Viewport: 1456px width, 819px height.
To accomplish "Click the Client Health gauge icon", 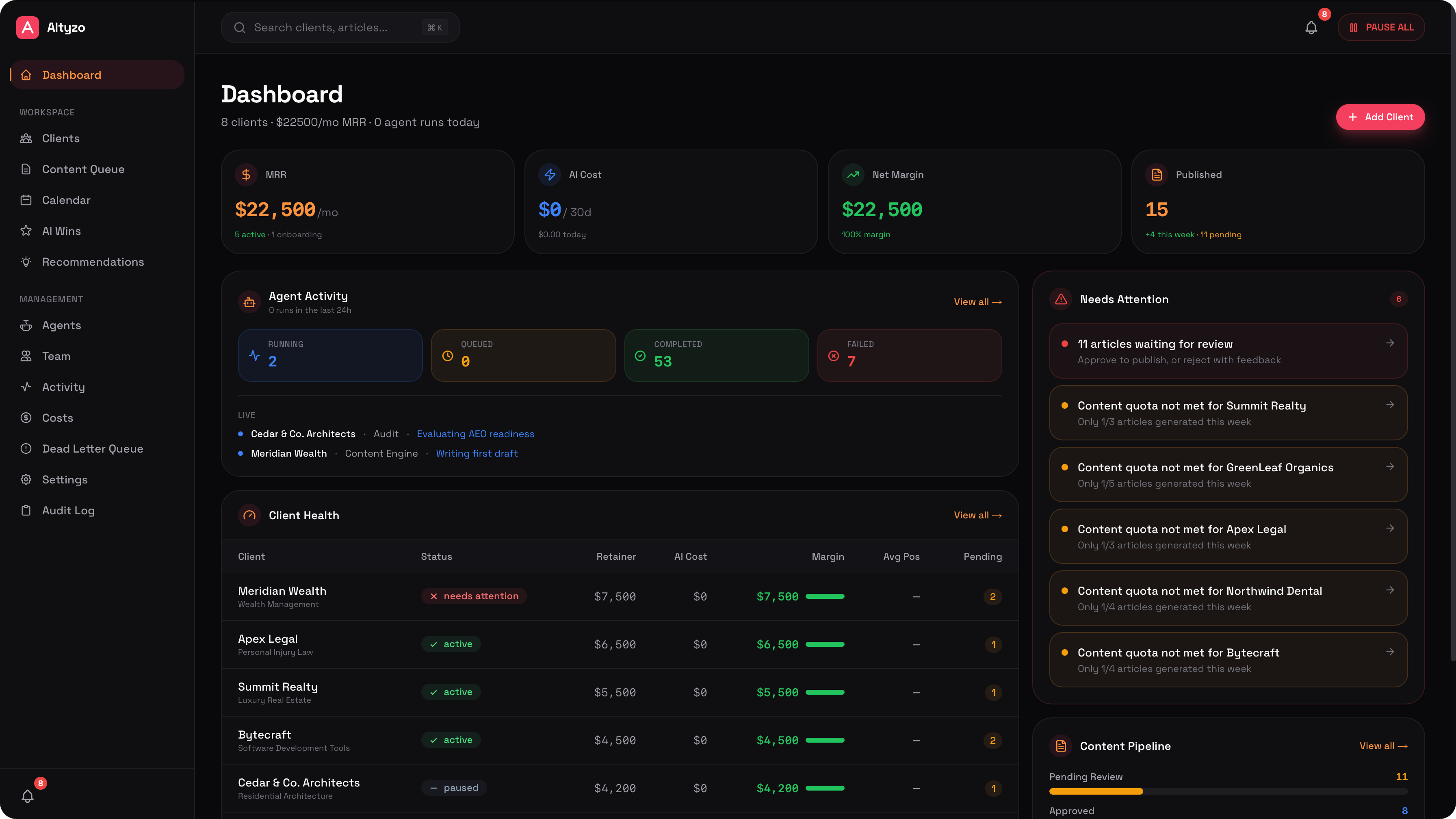I will (249, 516).
